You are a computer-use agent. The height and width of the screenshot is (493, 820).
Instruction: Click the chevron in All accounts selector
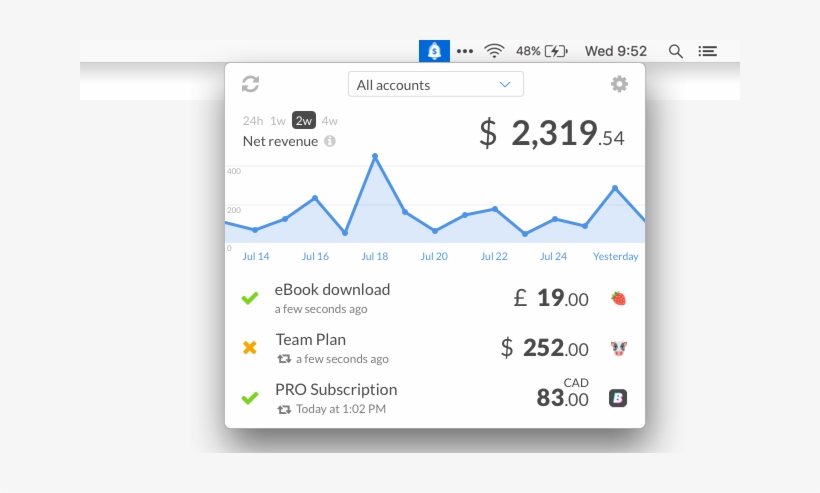coord(505,84)
